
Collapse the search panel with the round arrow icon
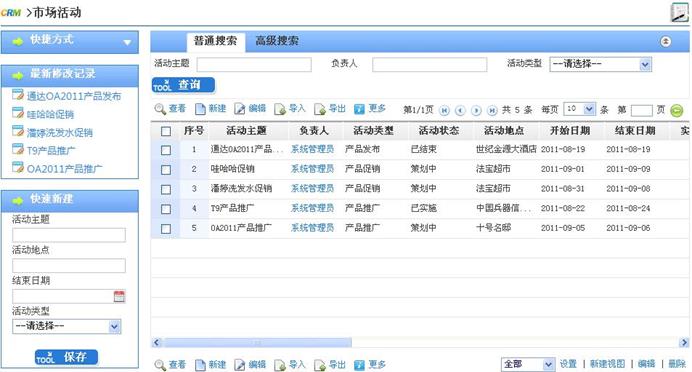click(x=666, y=41)
